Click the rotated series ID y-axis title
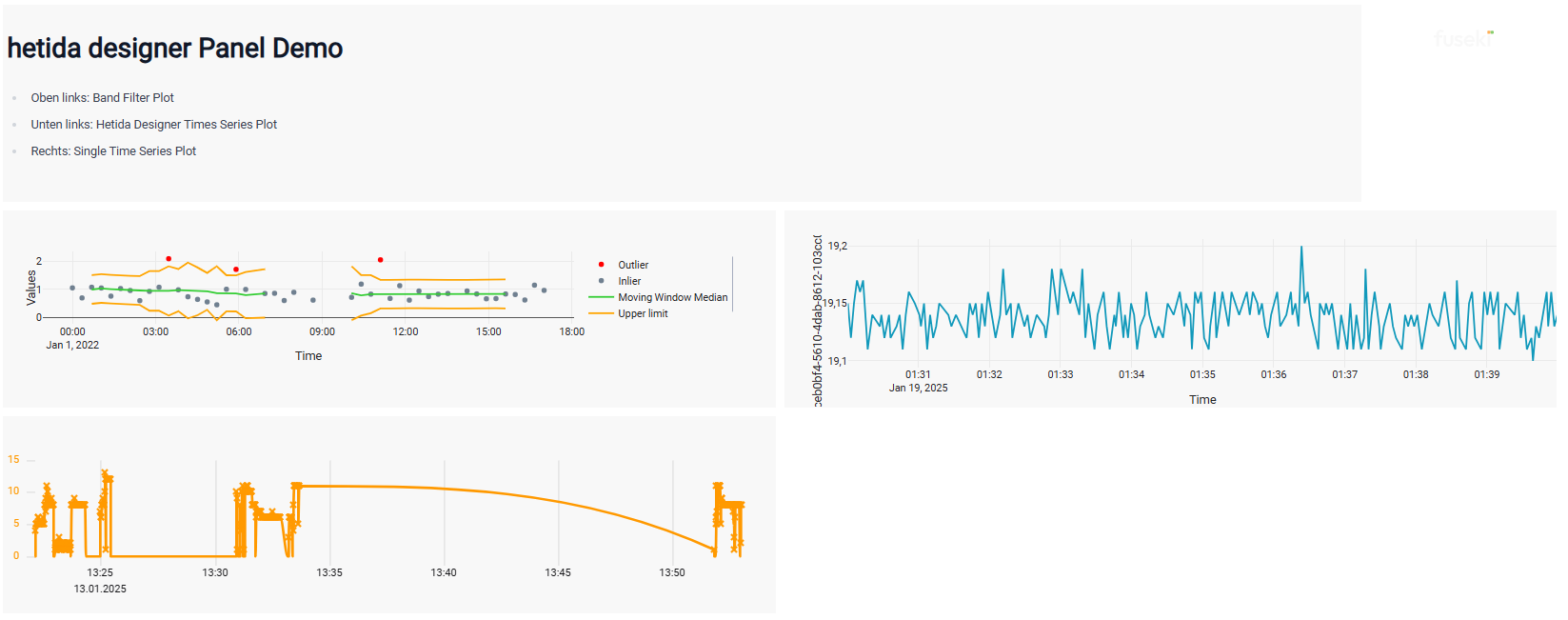The image size is (1568, 620). 817,321
